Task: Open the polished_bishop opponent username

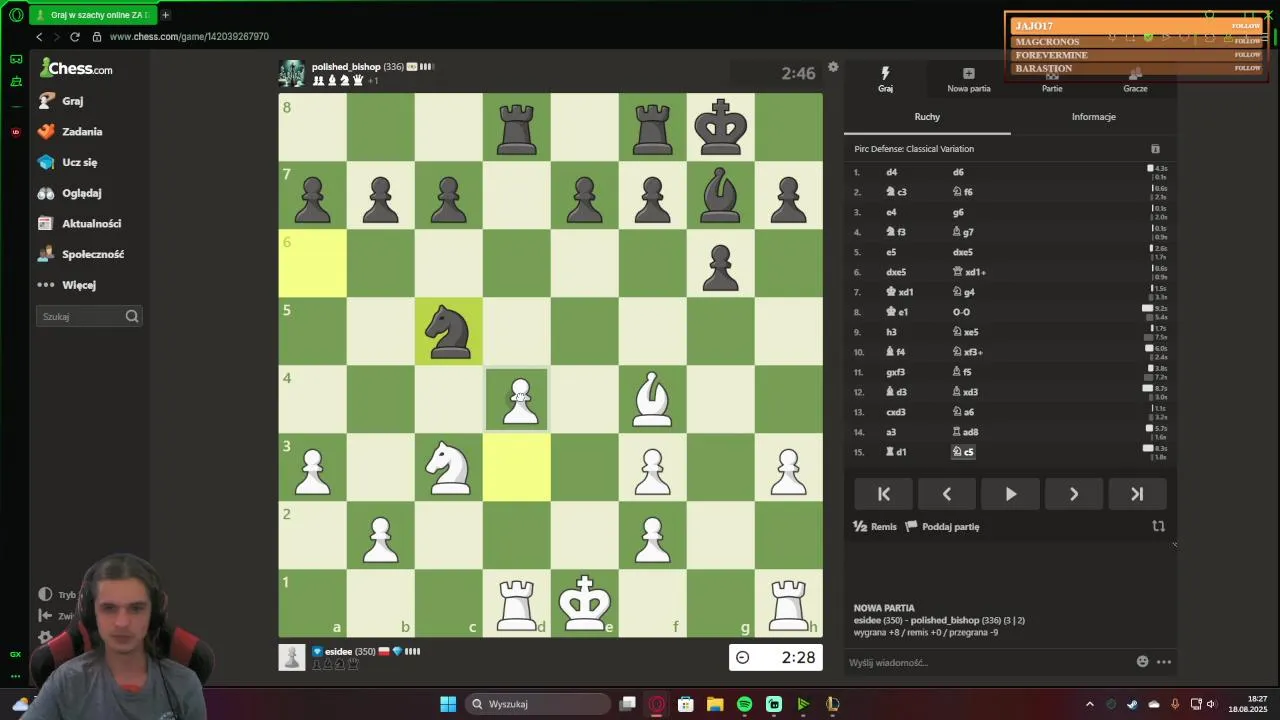Action: [x=346, y=67]
